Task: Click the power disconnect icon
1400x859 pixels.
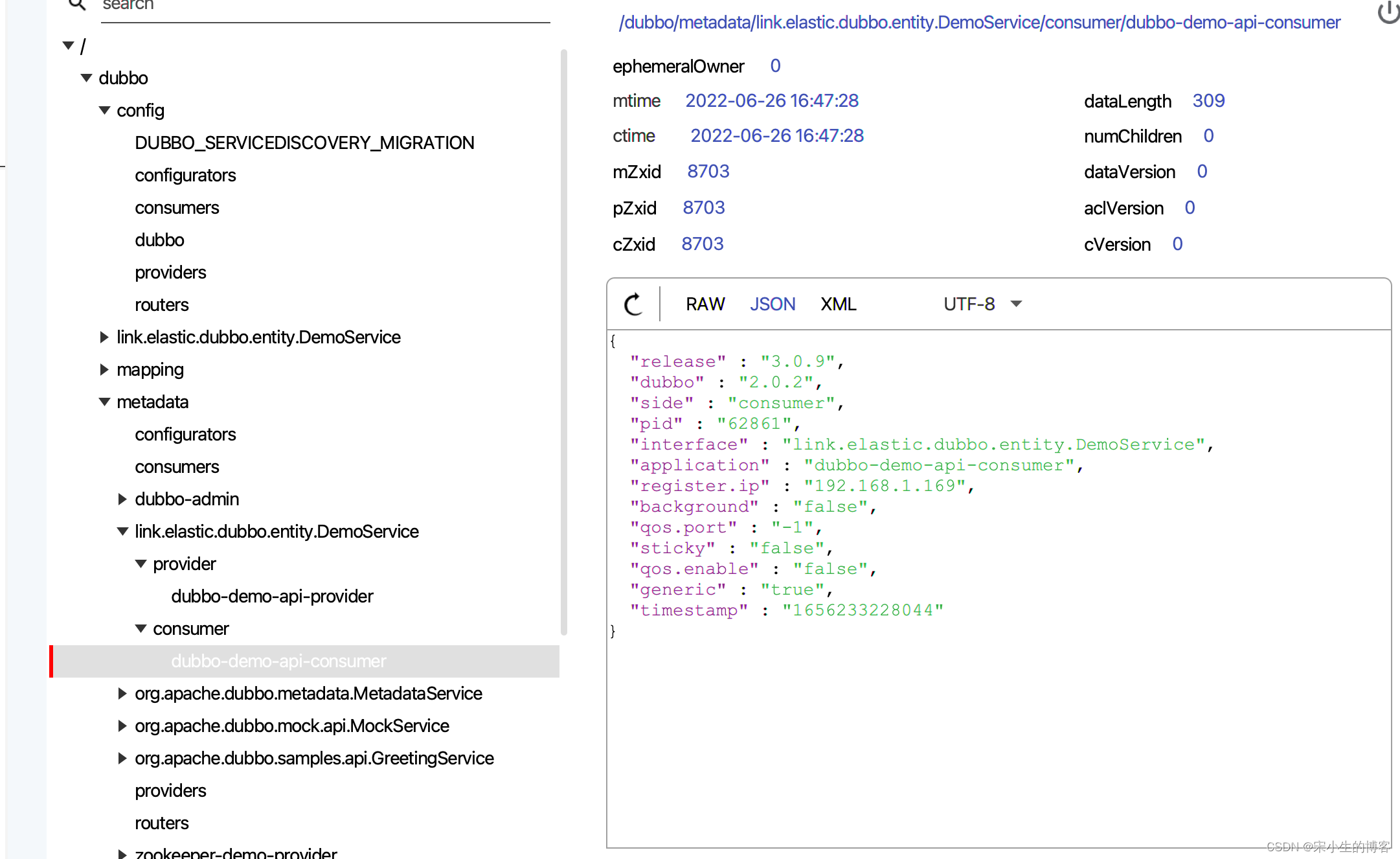Action: [x=1388, y=12]
